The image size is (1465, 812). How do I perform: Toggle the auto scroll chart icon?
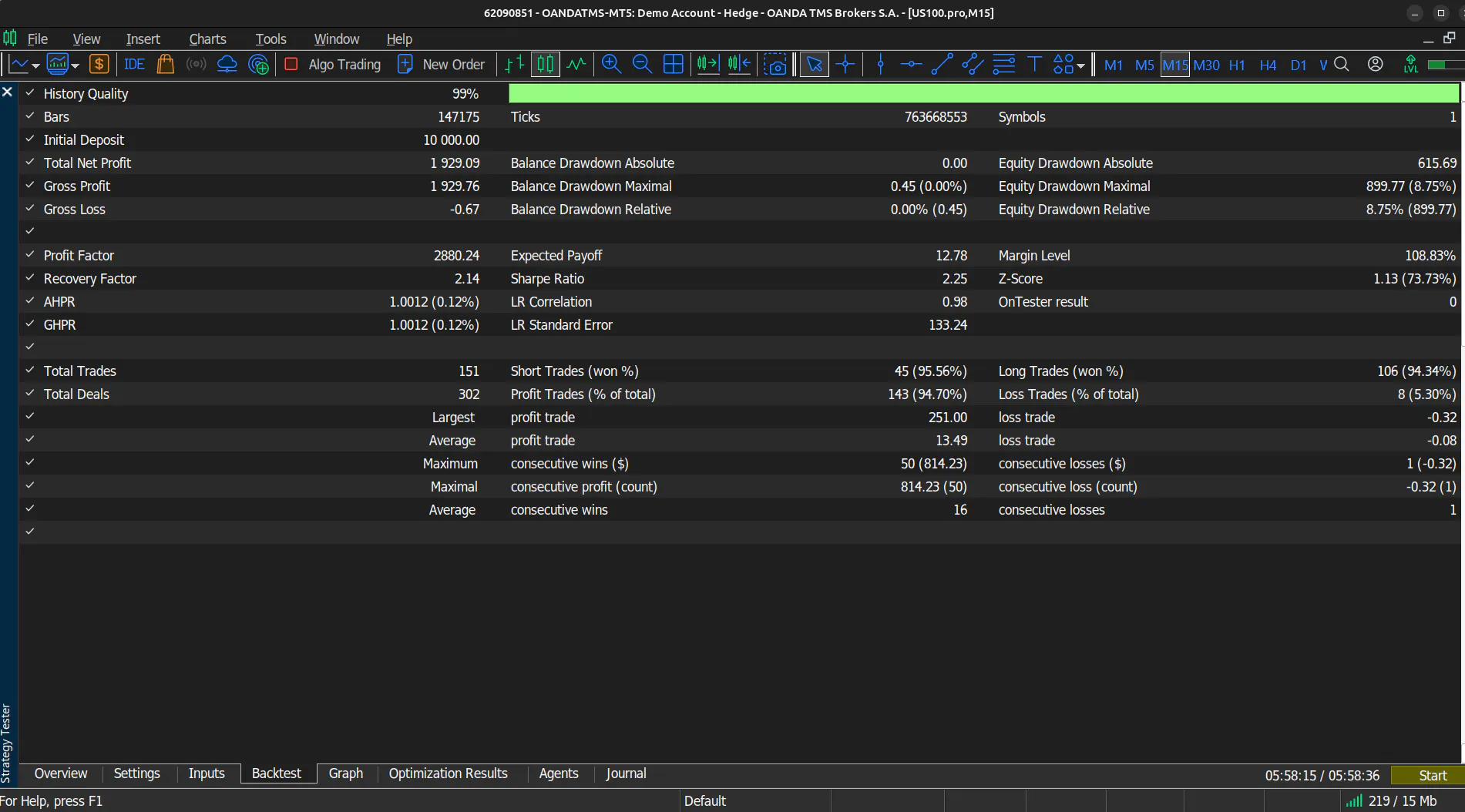coord(707,65)
